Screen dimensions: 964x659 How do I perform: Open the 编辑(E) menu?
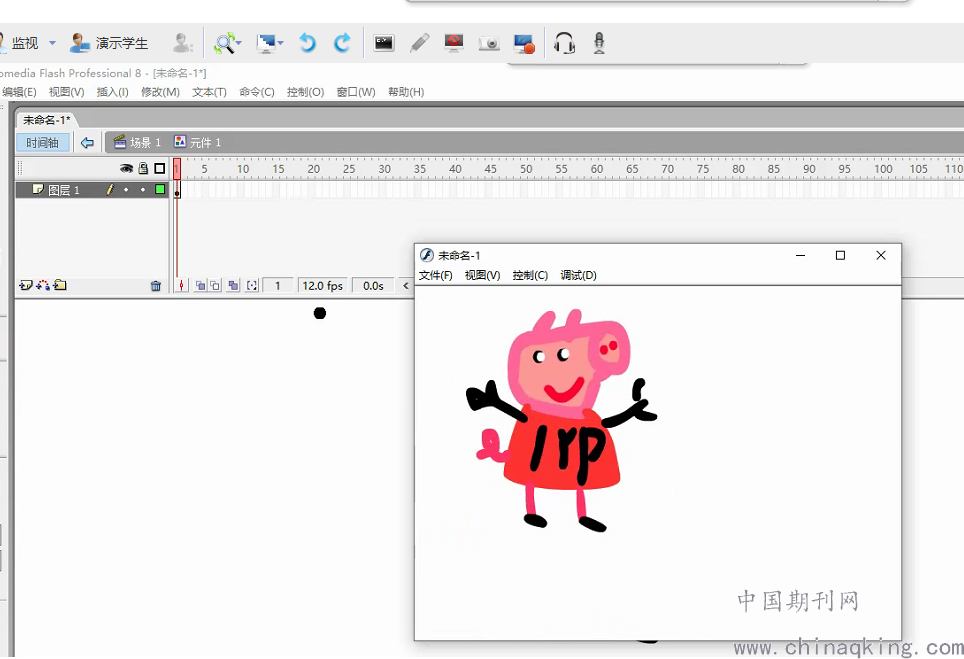(19, 92)
